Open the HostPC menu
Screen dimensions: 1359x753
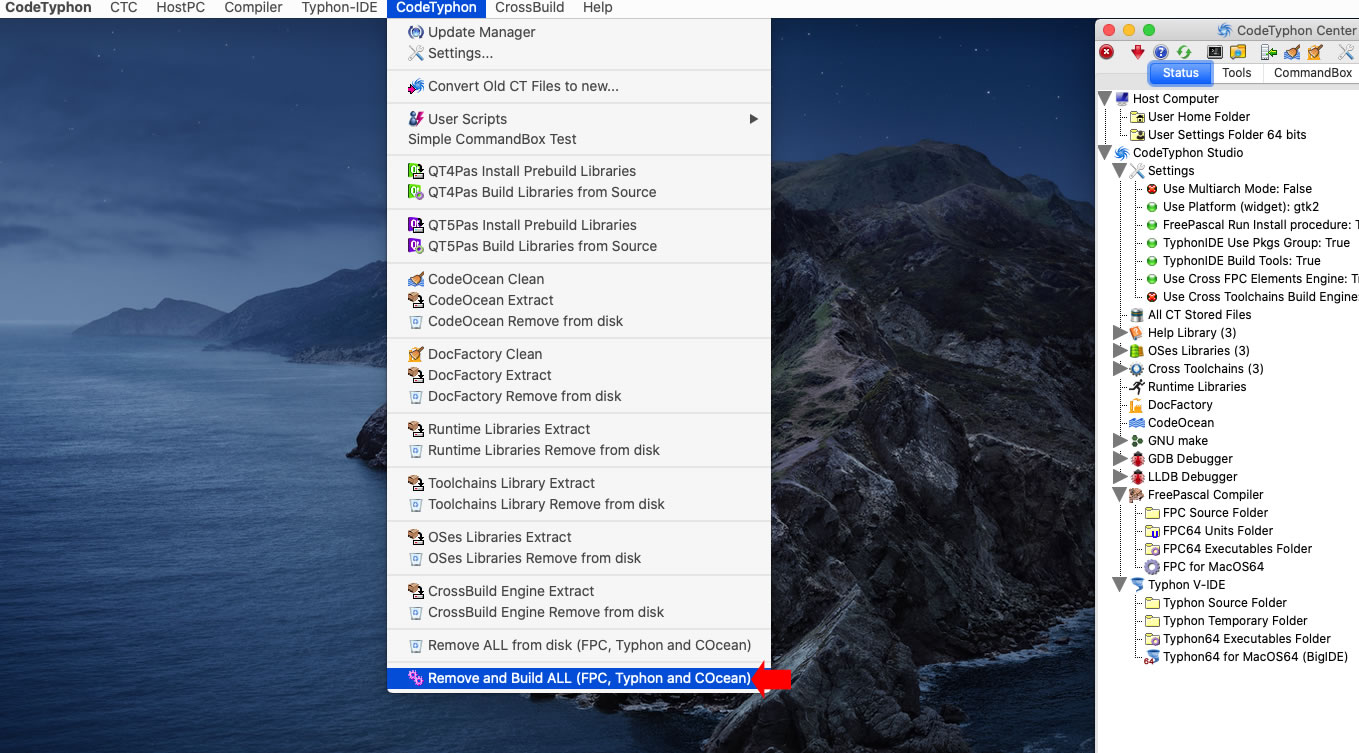tap(181, 7)
